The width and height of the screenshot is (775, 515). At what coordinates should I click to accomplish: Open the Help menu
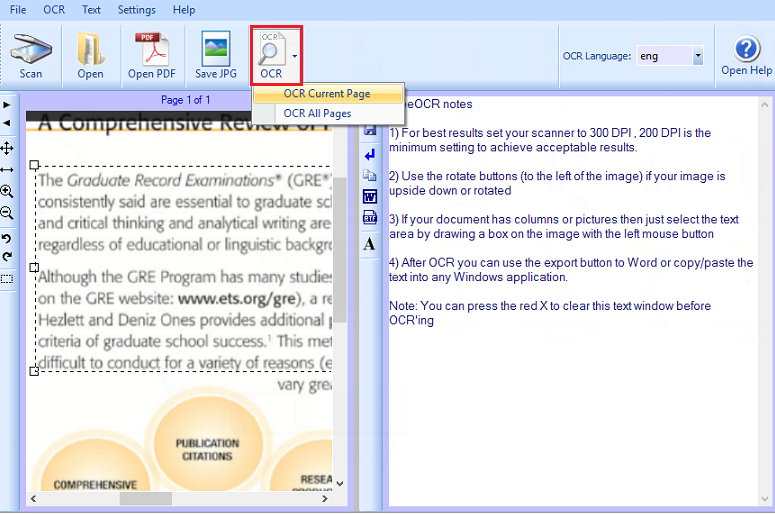(x=184, y=9)
